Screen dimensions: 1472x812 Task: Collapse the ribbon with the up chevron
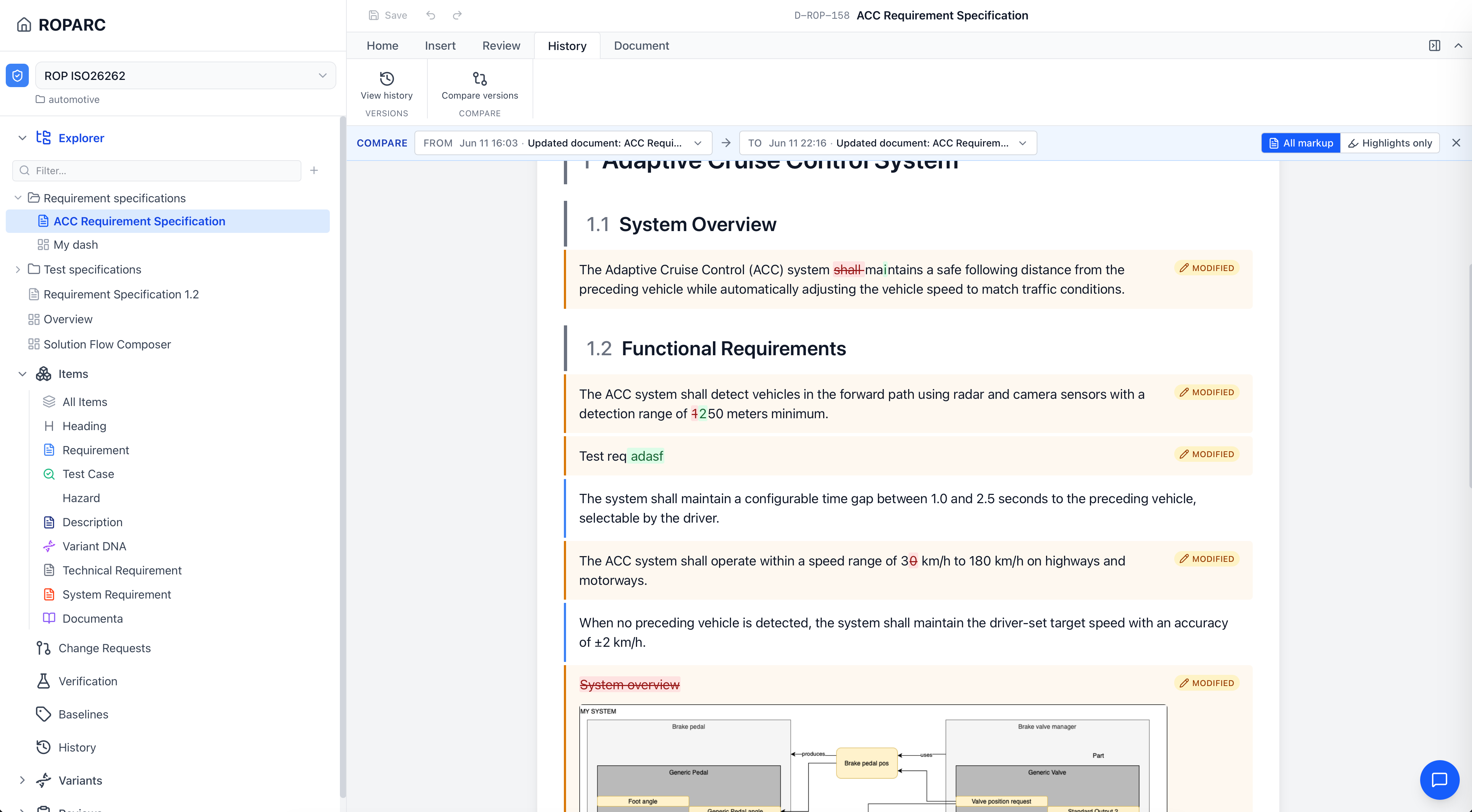1458,46
